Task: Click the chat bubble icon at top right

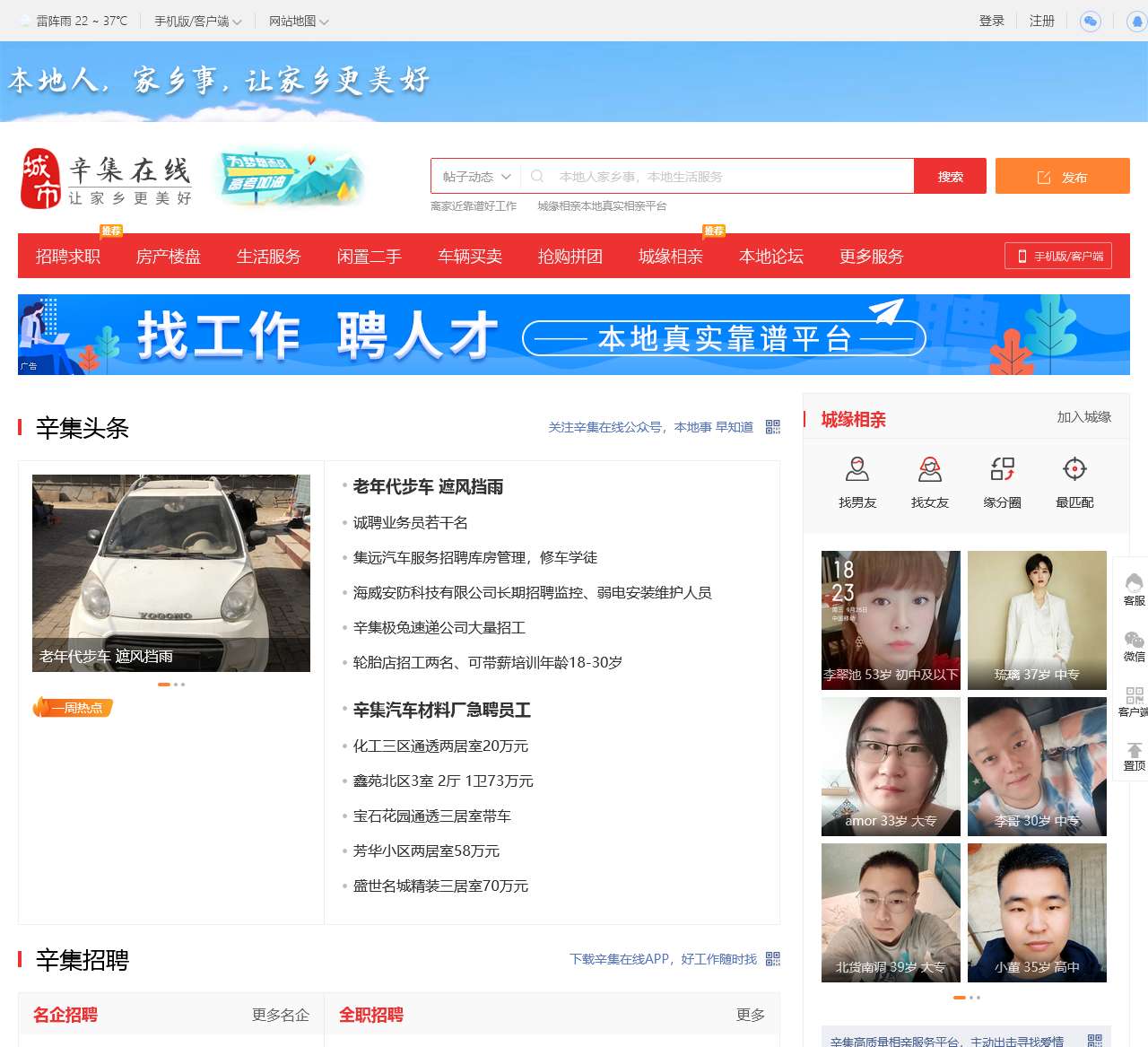Action: coord(1090,21)
